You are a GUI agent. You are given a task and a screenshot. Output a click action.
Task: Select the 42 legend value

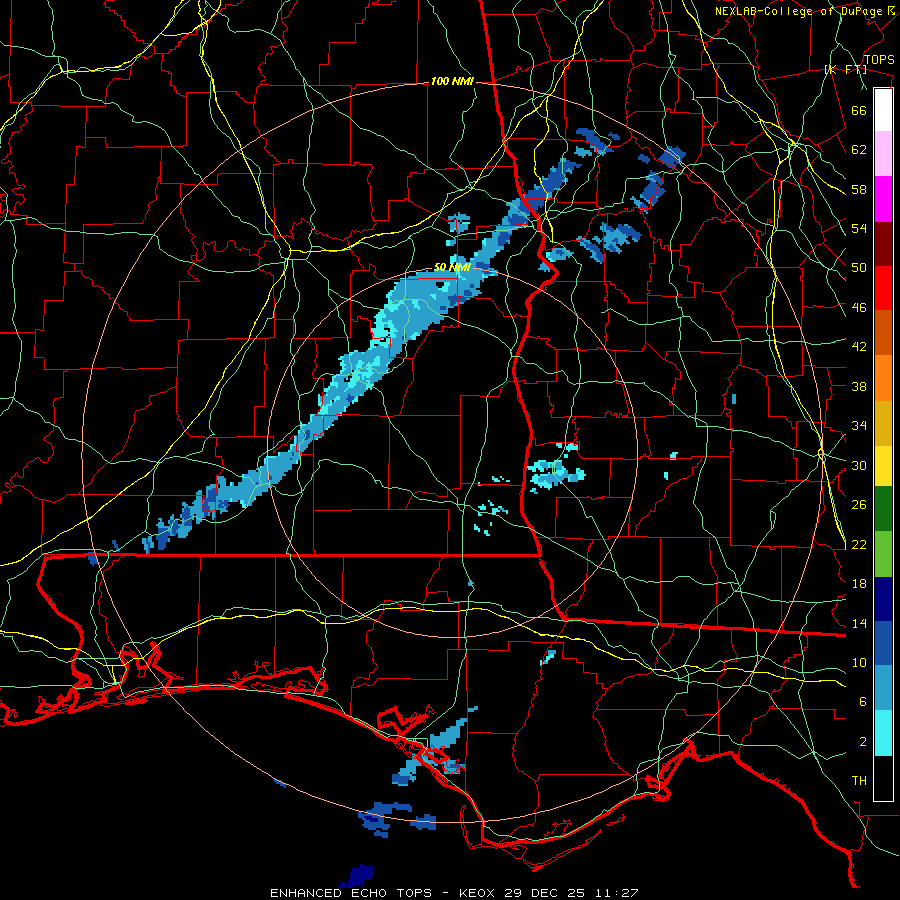click(859, 347)
